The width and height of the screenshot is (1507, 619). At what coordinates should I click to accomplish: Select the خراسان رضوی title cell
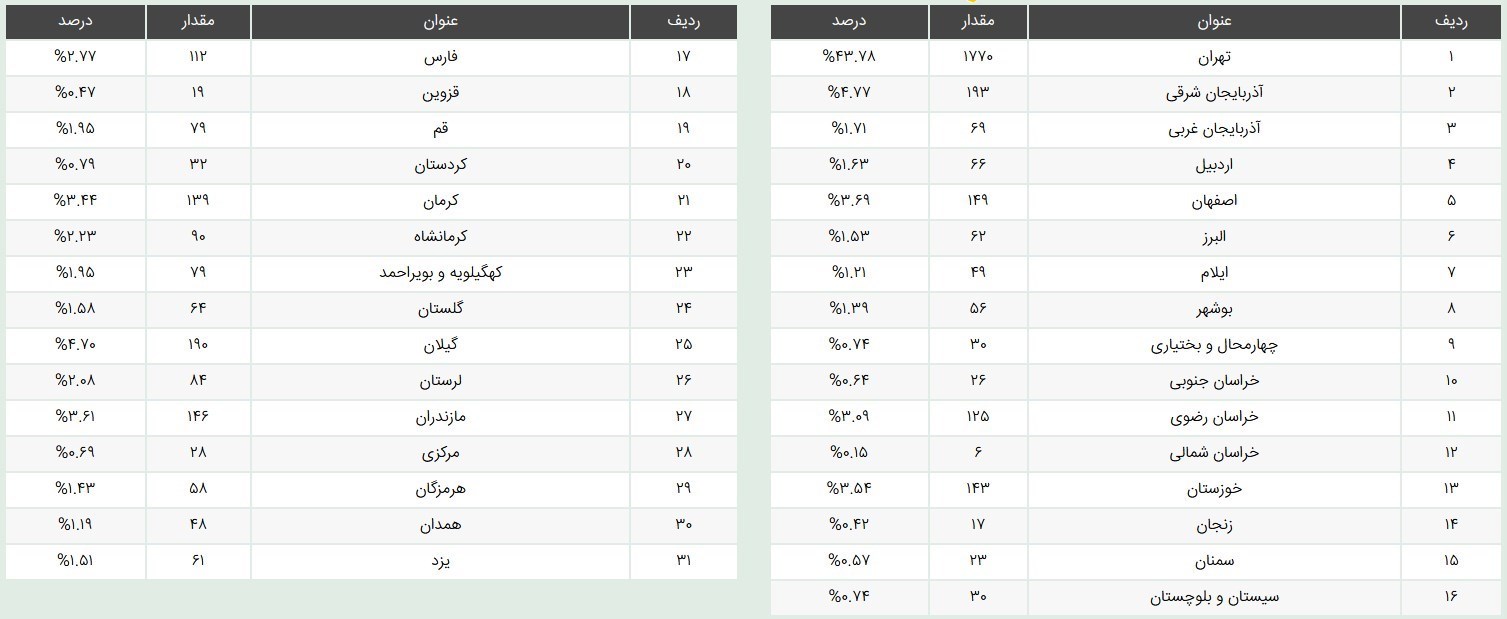[1214, 416]
